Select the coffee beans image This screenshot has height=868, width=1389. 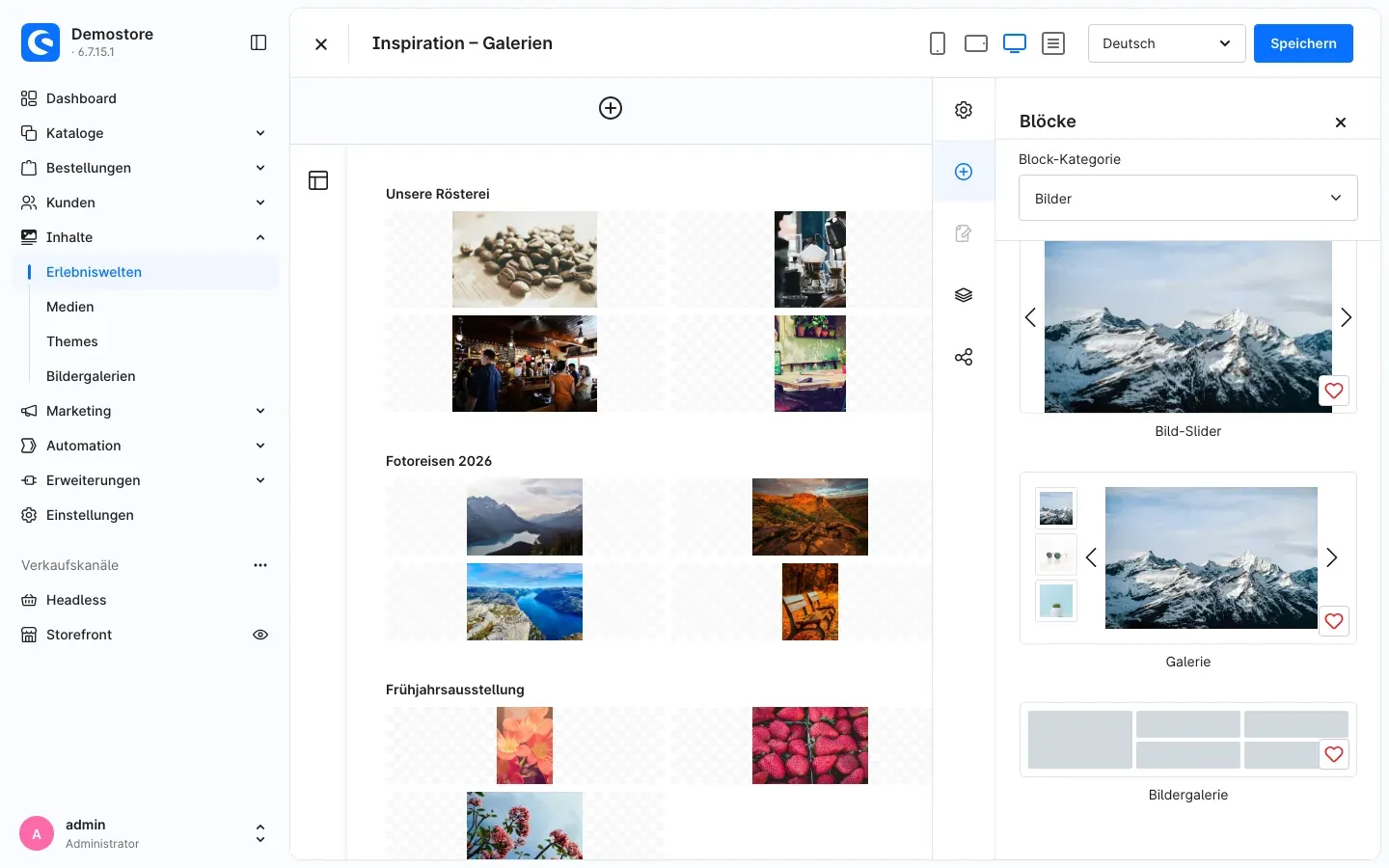pos(525,259)
